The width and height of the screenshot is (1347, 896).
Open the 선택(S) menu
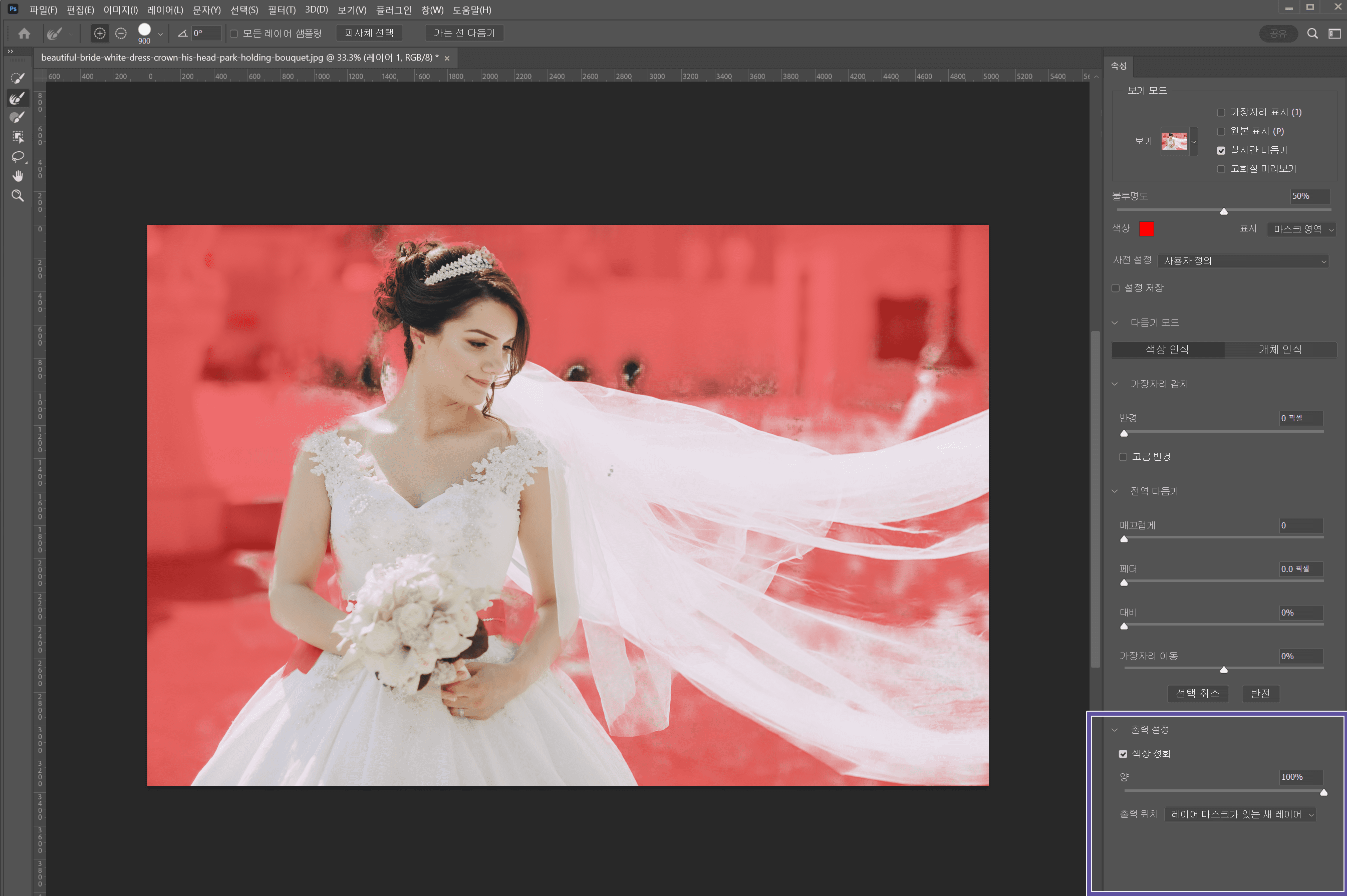pyautogui.click(x=244, y=10)
